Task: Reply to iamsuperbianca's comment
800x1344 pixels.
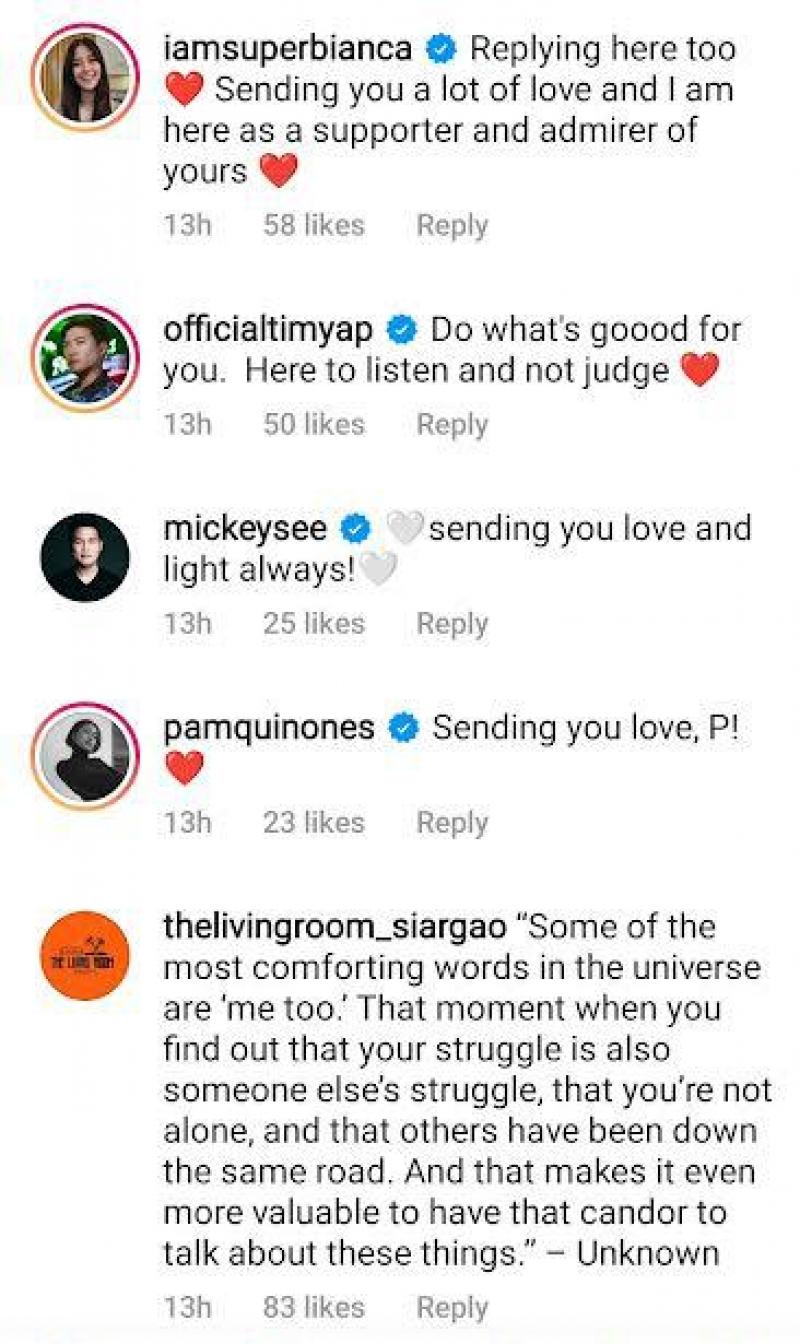Action: pyautogui.click(x=452, y=226)
